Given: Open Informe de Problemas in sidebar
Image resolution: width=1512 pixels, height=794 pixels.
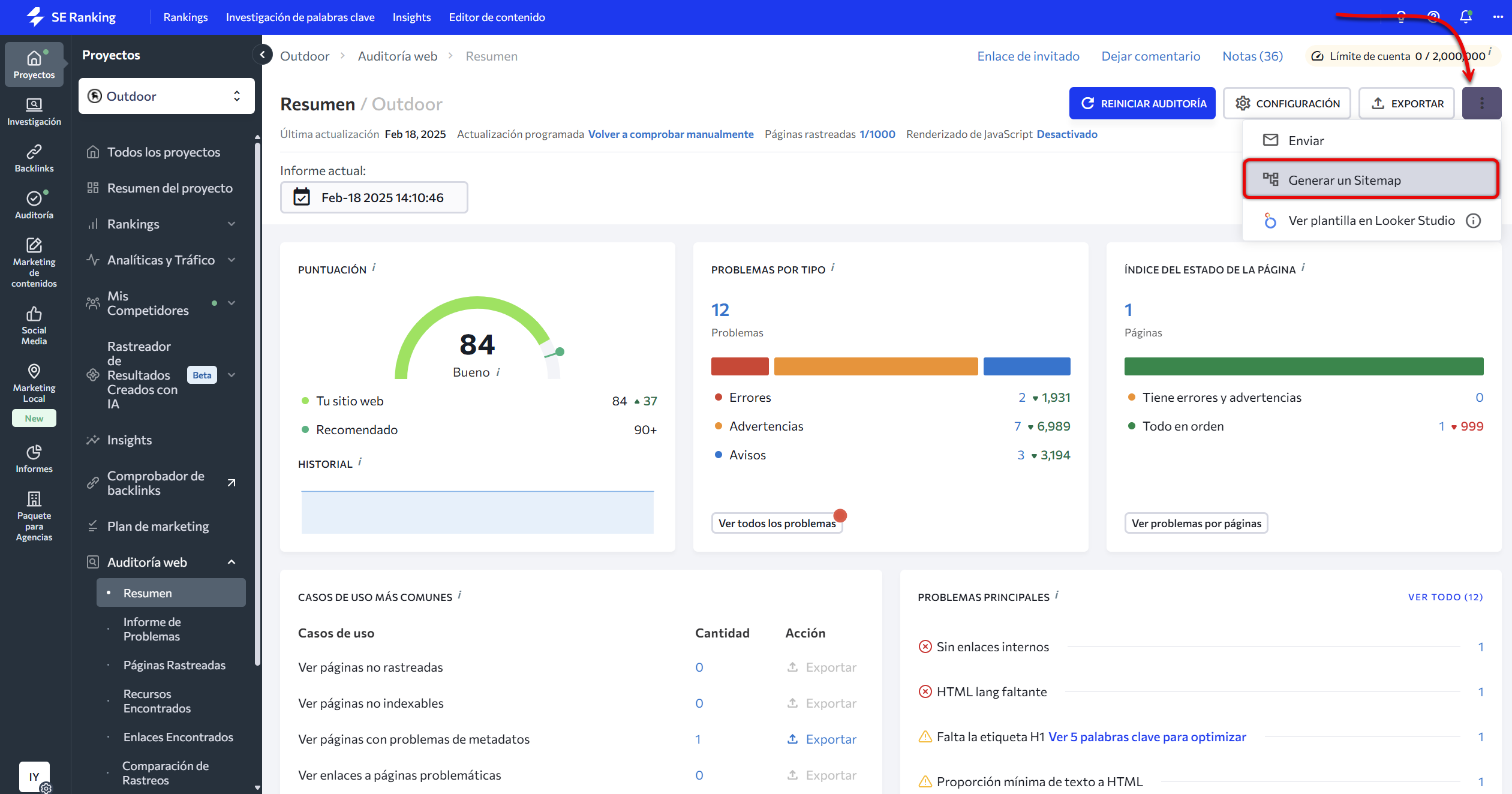Looking at the screenshot, I should click(x=152, y=629).
